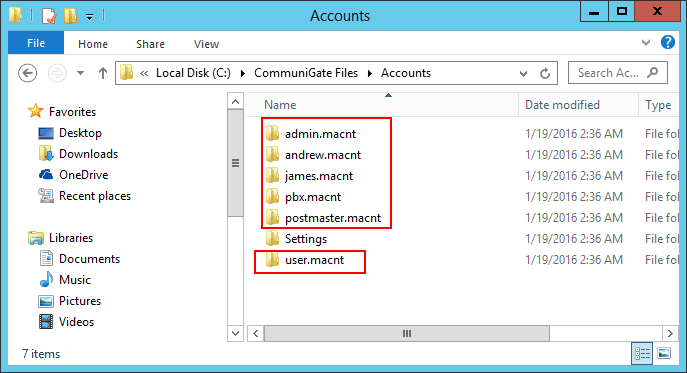Open the Music library

coord(75,280)
